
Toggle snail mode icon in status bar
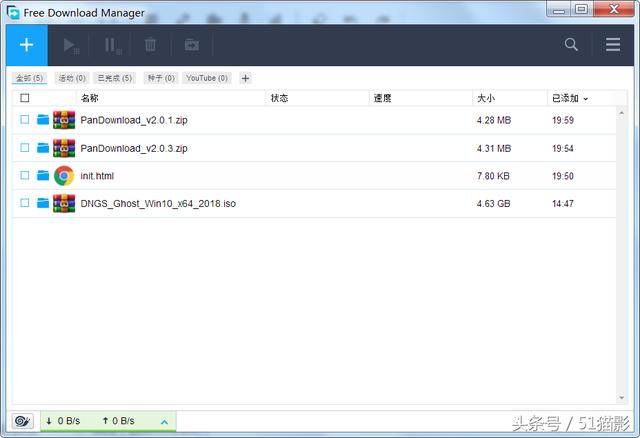pyautogui.click(x=22, y=421)
